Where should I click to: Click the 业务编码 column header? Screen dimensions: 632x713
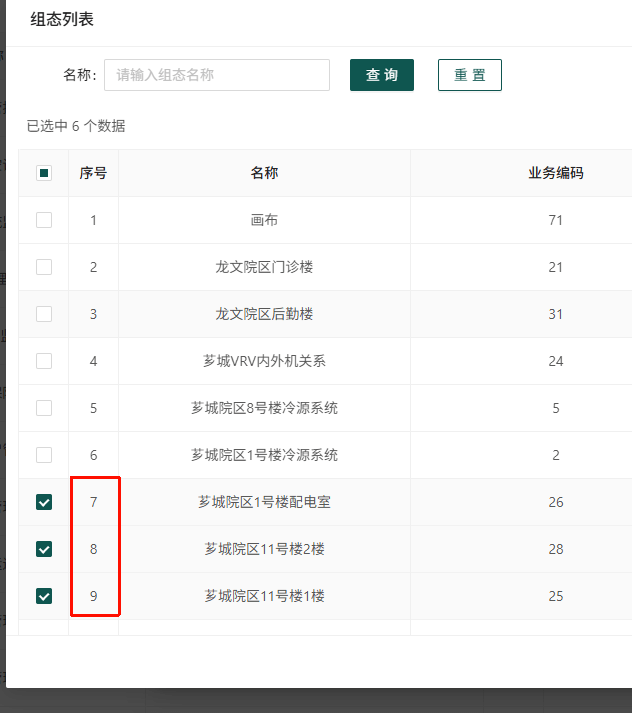click(x=555, y=173)
